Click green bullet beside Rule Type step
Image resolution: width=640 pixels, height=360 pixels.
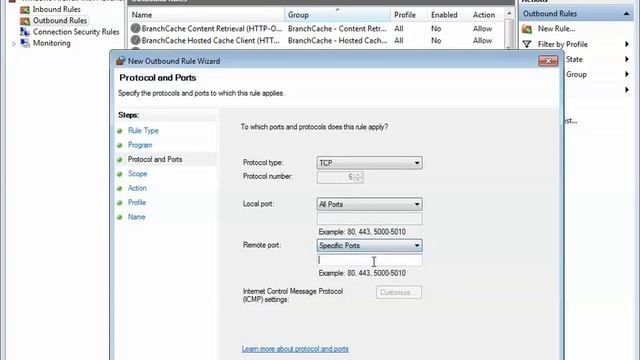[x=120, y=131]
